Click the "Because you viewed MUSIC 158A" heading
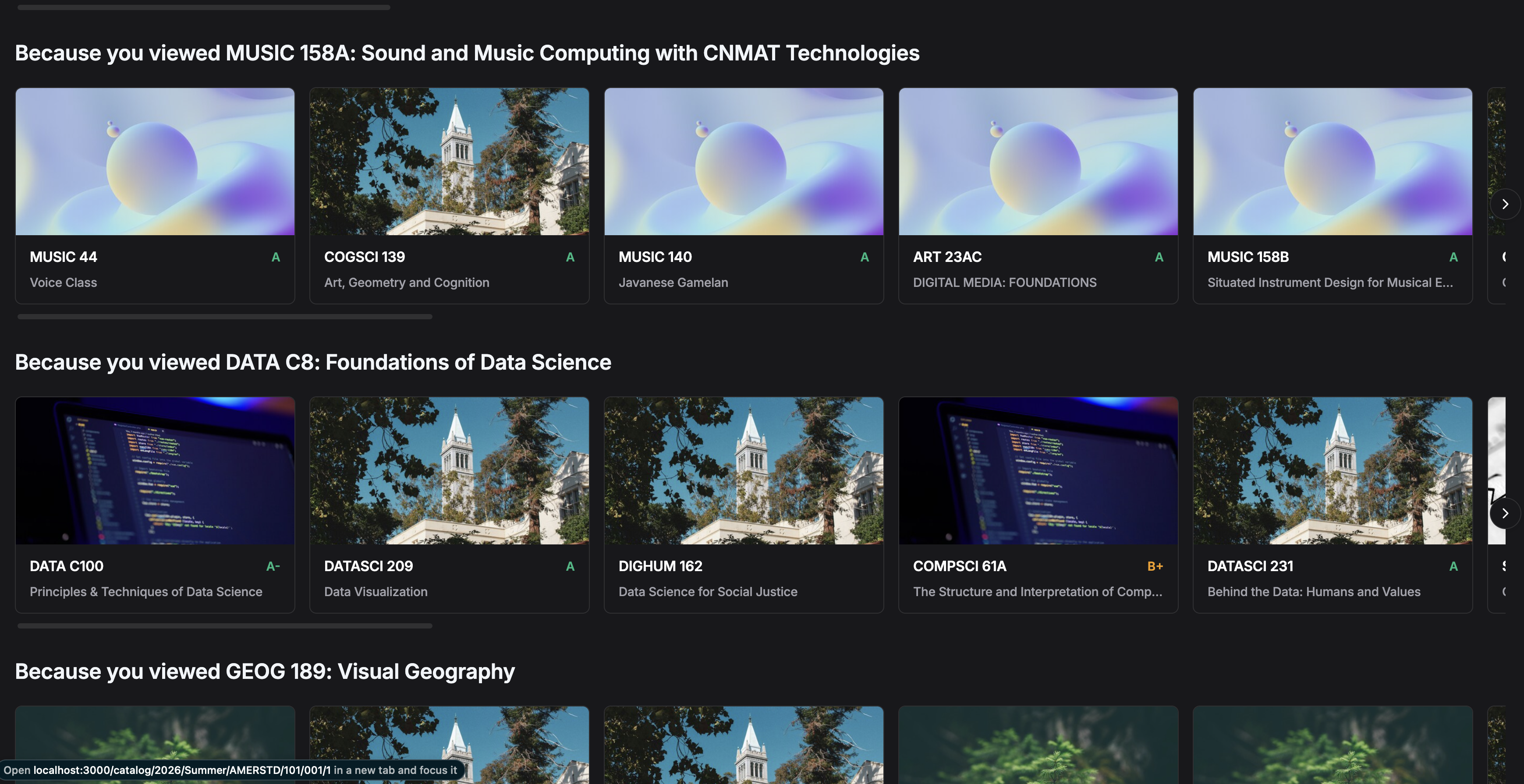This screenshot has height=784, width=1524. pyautogui.click(x=468, y=53)
